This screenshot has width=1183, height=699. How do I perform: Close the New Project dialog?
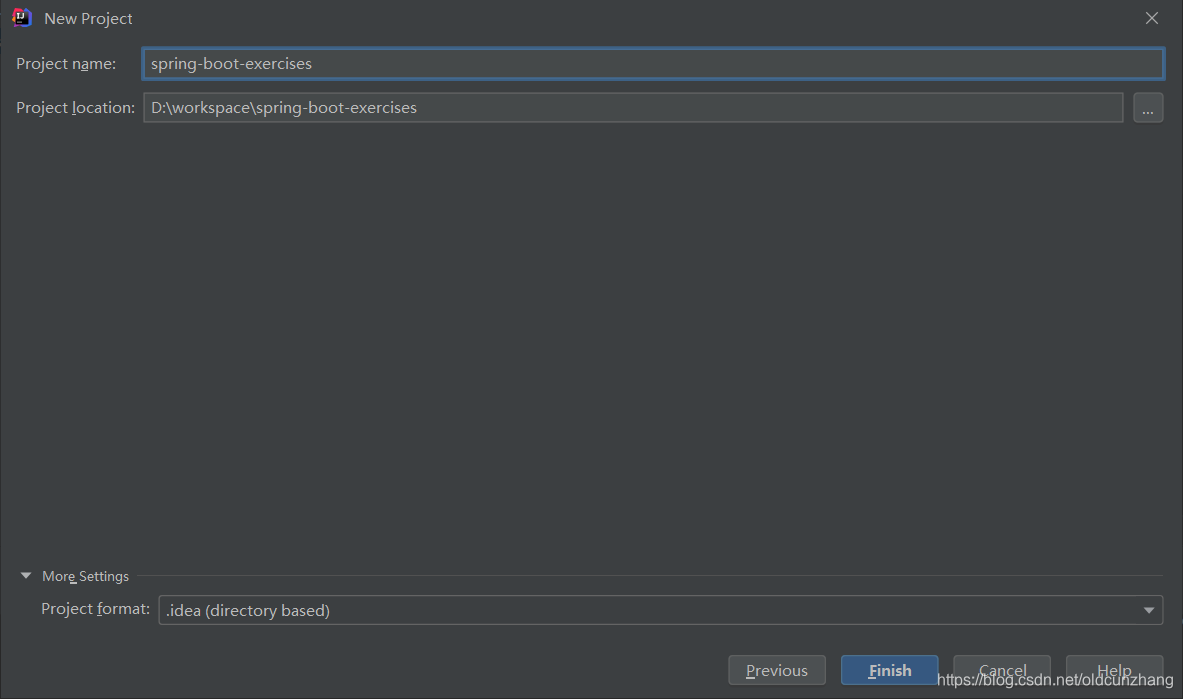(x=1151, y=18)
